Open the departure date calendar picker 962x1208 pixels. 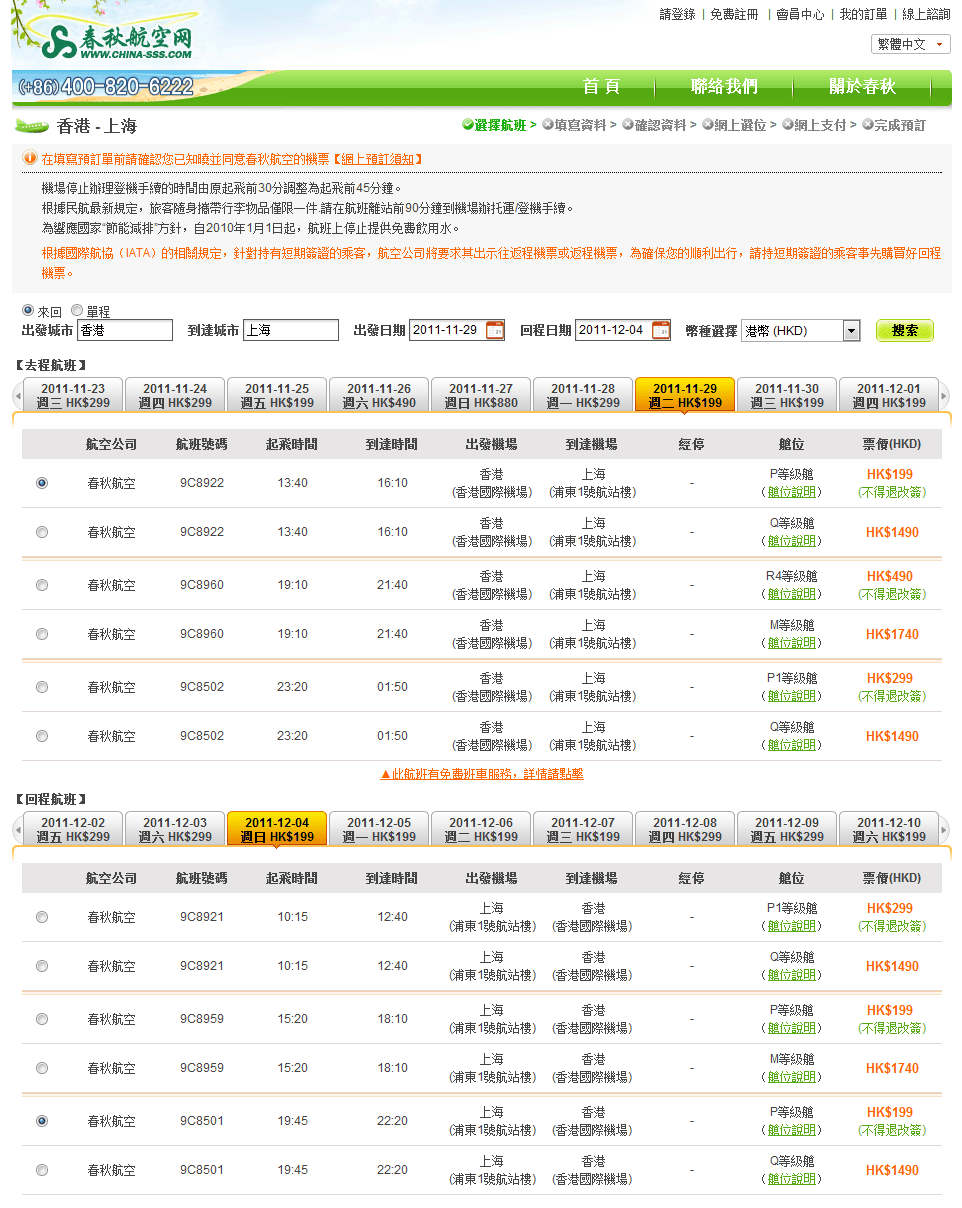point(495,330)
